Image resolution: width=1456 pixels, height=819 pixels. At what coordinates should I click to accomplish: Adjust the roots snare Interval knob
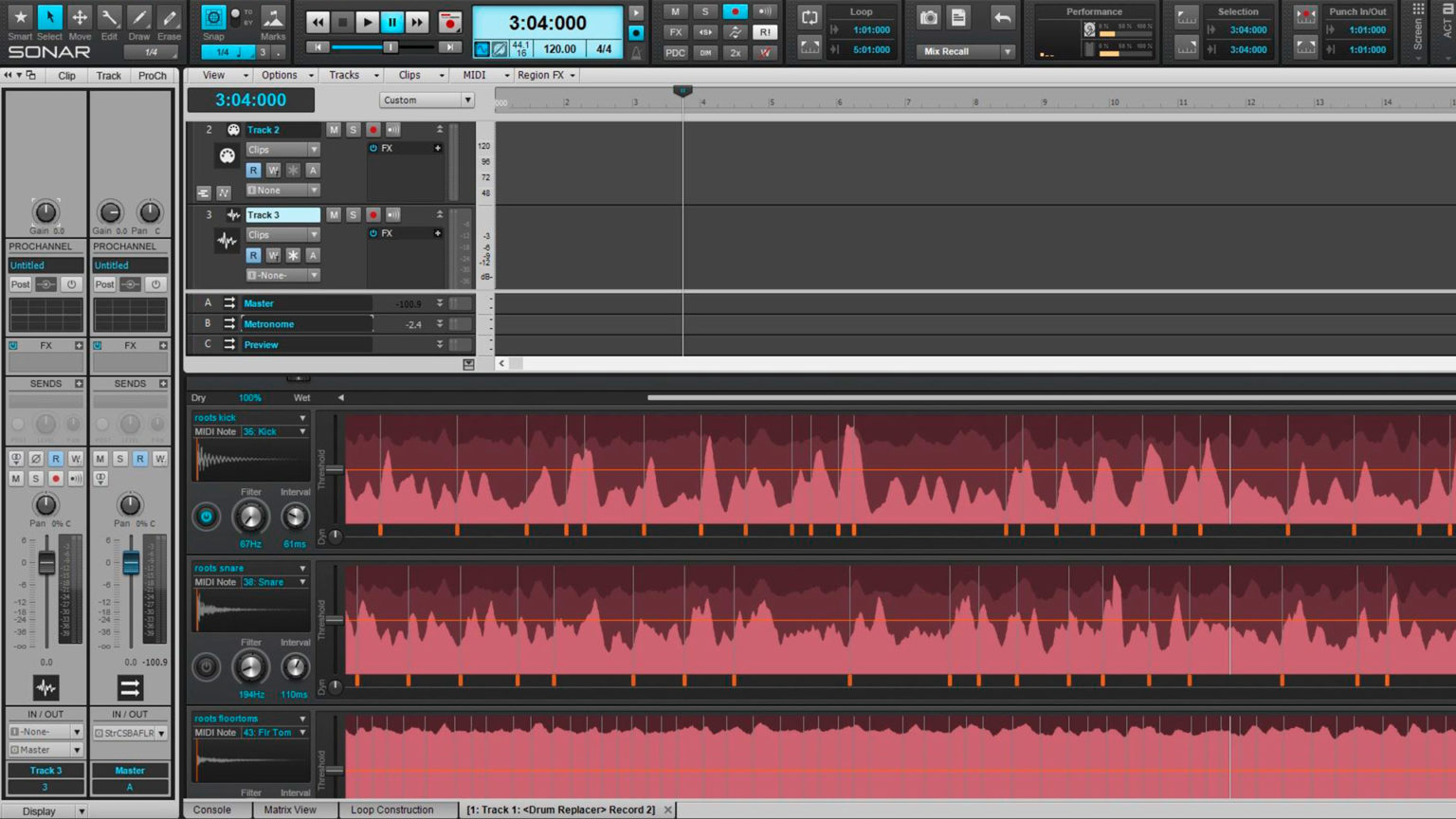pos(295,667)
